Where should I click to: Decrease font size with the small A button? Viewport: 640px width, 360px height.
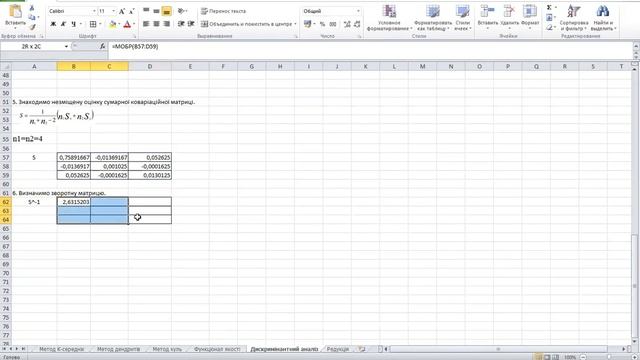coord(131,11)
